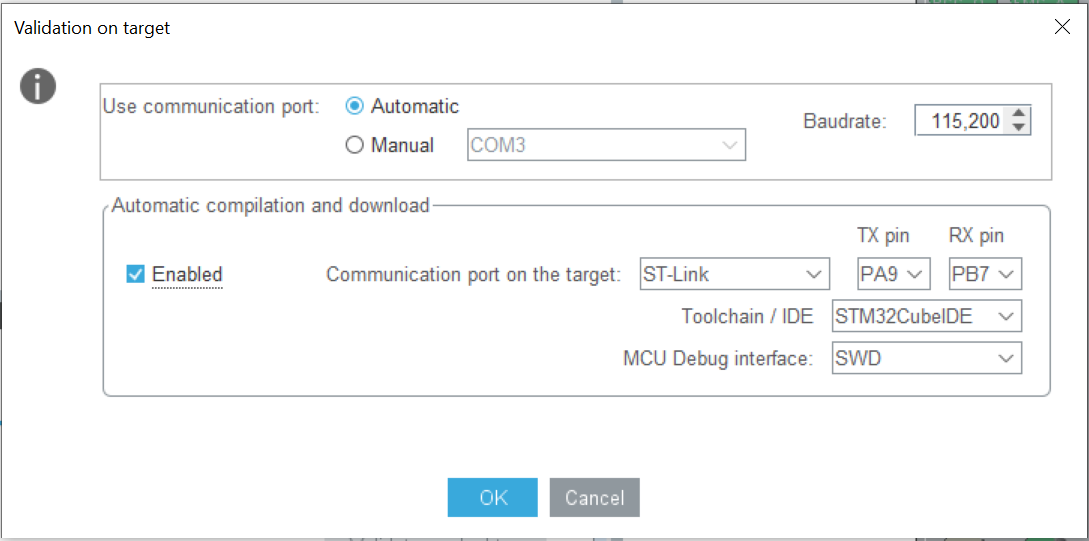Open the MCU Debug interface SWD dropdown
Image resolution: width=1089 pixels, height=541 pixels.
[x=927, y=358]
